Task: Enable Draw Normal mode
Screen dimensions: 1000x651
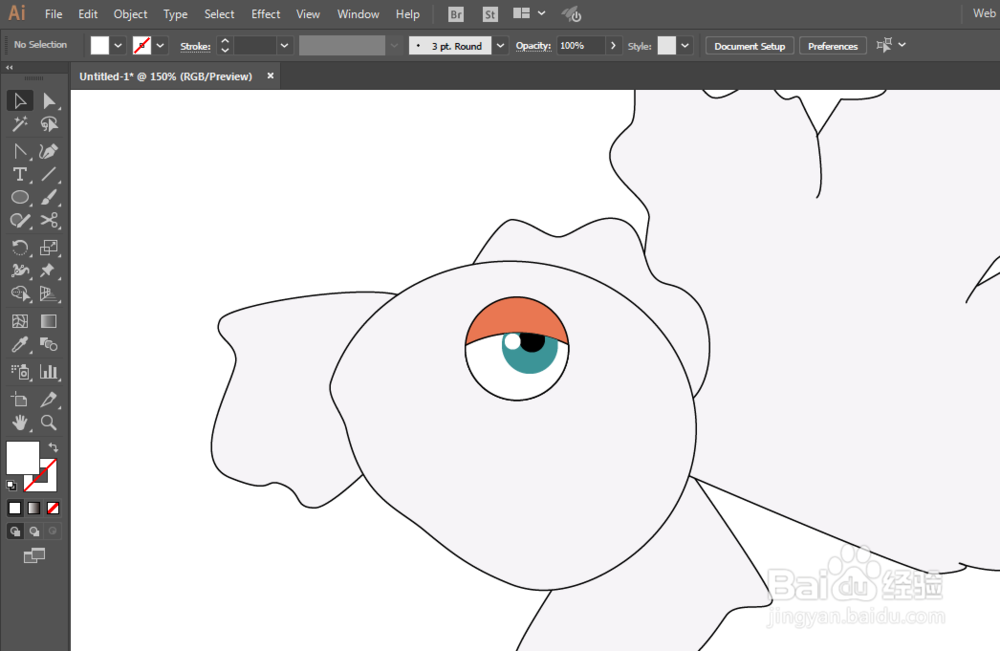Action: point(15,531)
